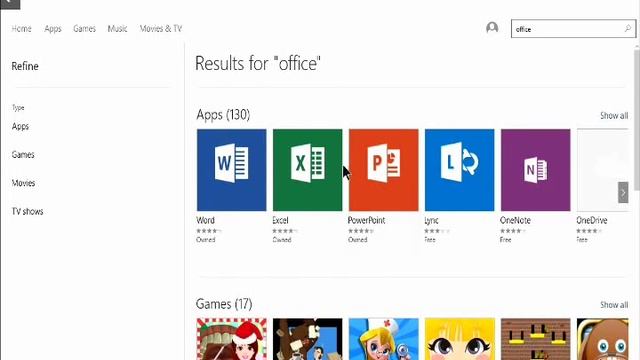Click the Apps (130) section heading
The height and width of the screenshot is (360, 640).
pyautogui.click(x=223, y=115)
